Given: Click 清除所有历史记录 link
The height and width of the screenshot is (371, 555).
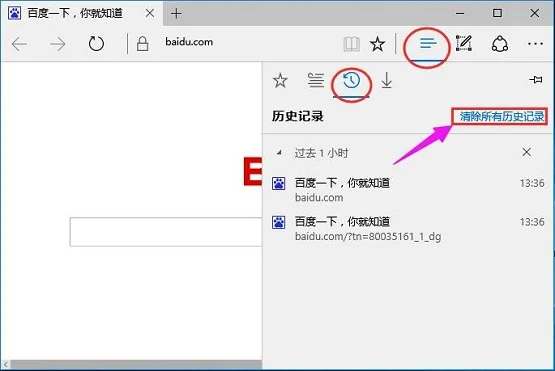Looking at the screenshot, I should pyautogui.click(x=502, y=116).
